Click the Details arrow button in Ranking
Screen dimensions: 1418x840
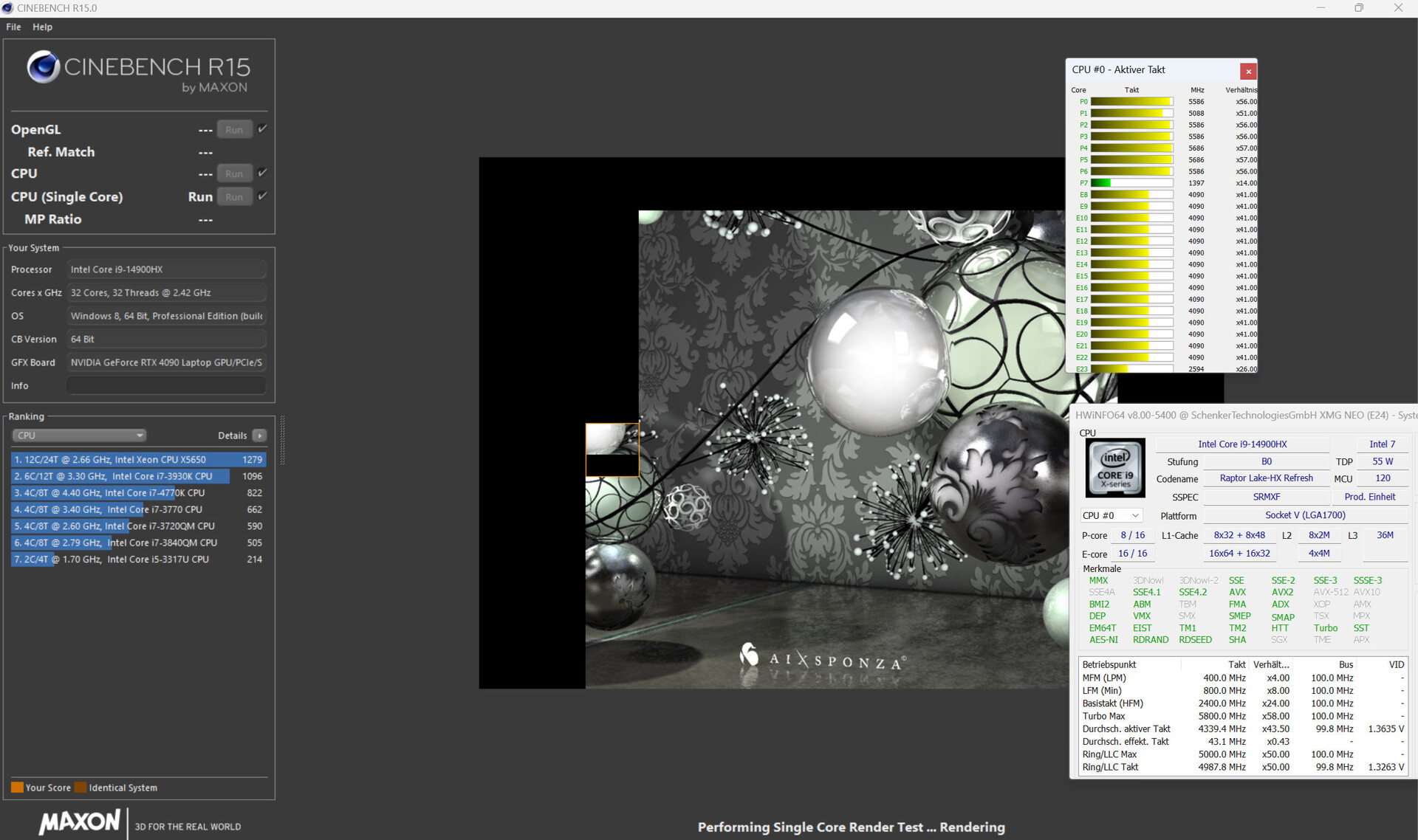point(259,436)
